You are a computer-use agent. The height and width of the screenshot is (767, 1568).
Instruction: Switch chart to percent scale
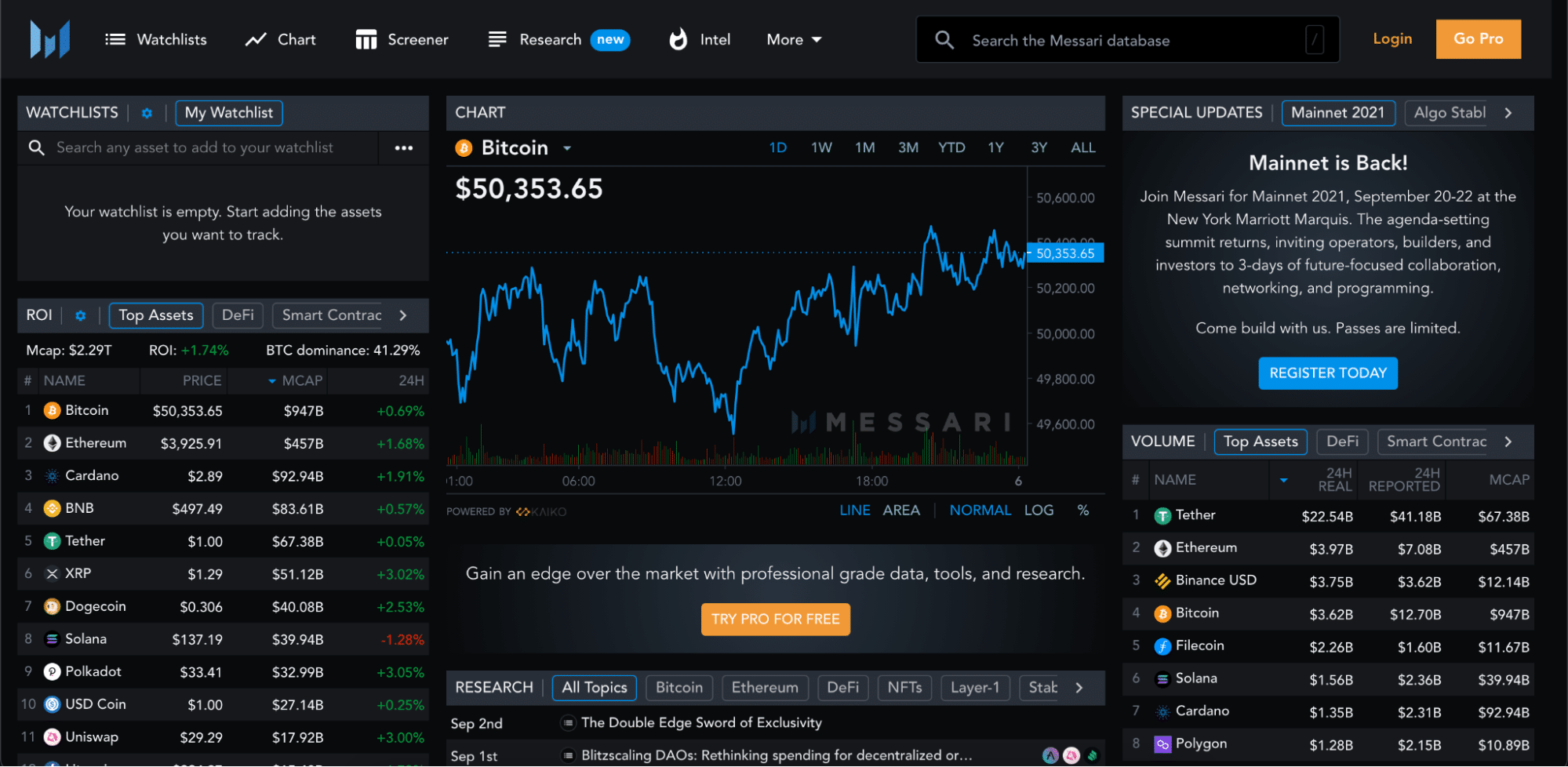coord(1083,511)
